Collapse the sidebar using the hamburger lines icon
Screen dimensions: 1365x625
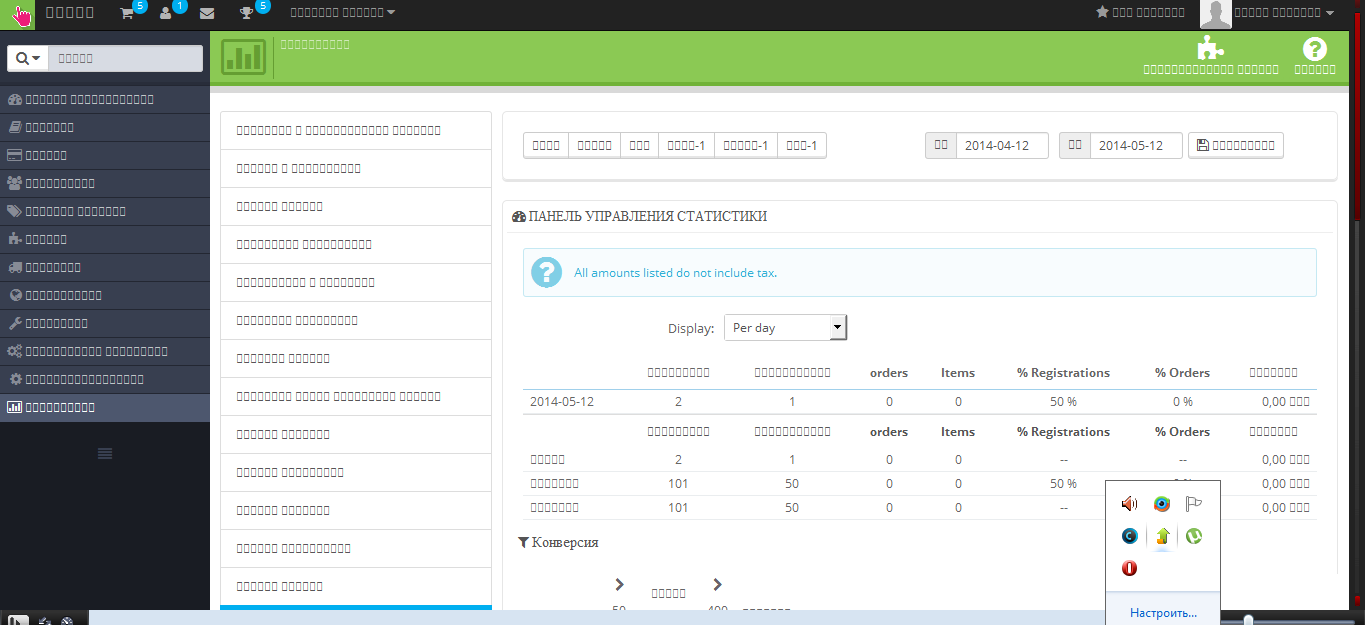click(x=105, y=454)
